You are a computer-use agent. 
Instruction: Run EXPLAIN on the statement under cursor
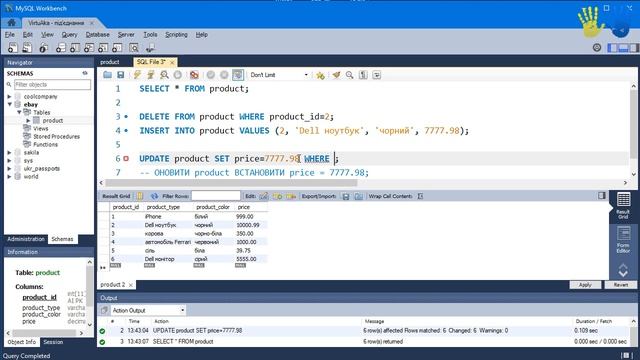pyautogui.click(x=164, y=75)
